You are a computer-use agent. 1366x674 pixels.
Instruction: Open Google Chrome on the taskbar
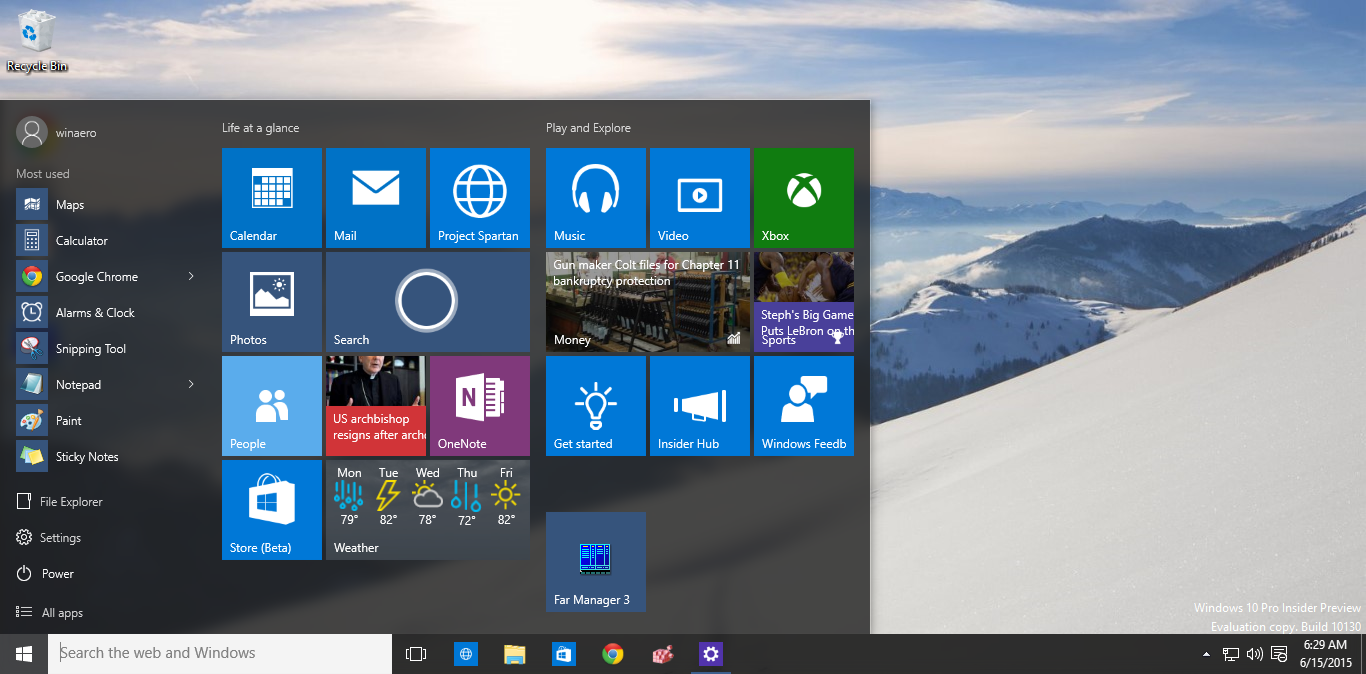click(613, 654)
